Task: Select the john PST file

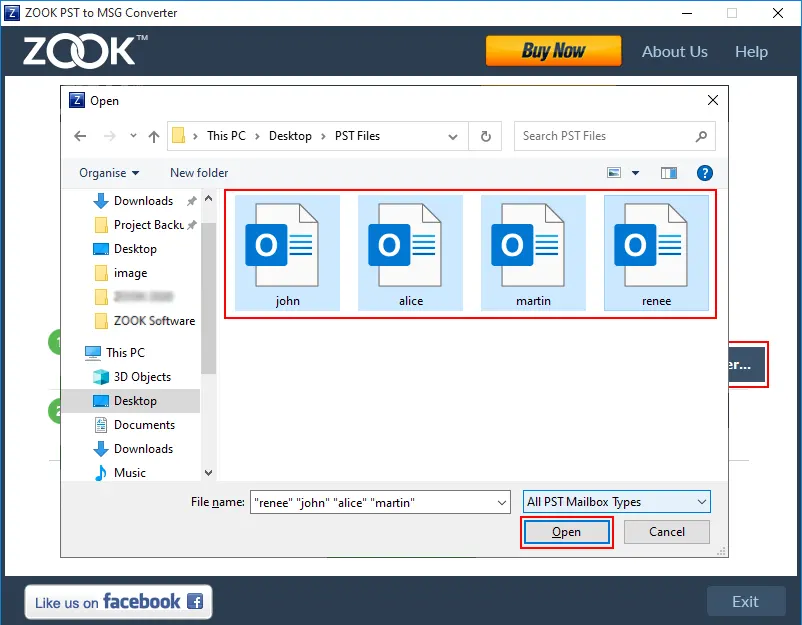Action: (287, 253)
